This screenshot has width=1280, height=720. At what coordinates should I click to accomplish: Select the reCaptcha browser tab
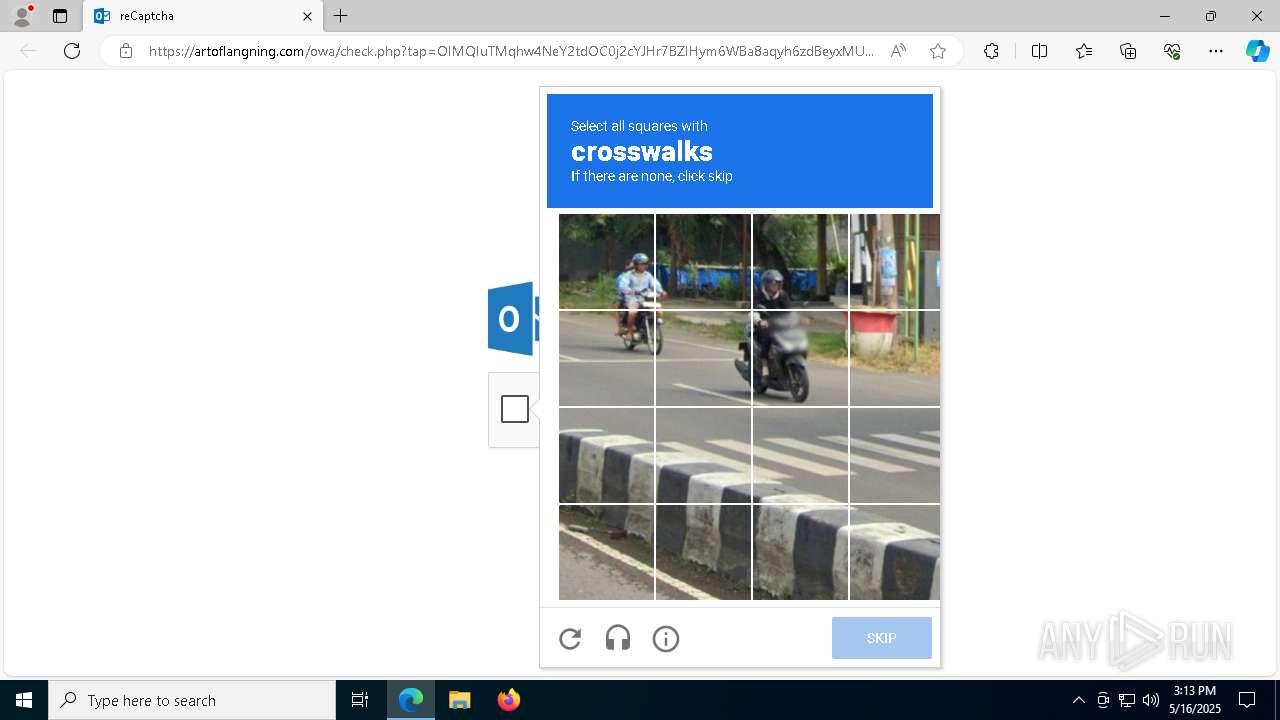tap(203, 16)
